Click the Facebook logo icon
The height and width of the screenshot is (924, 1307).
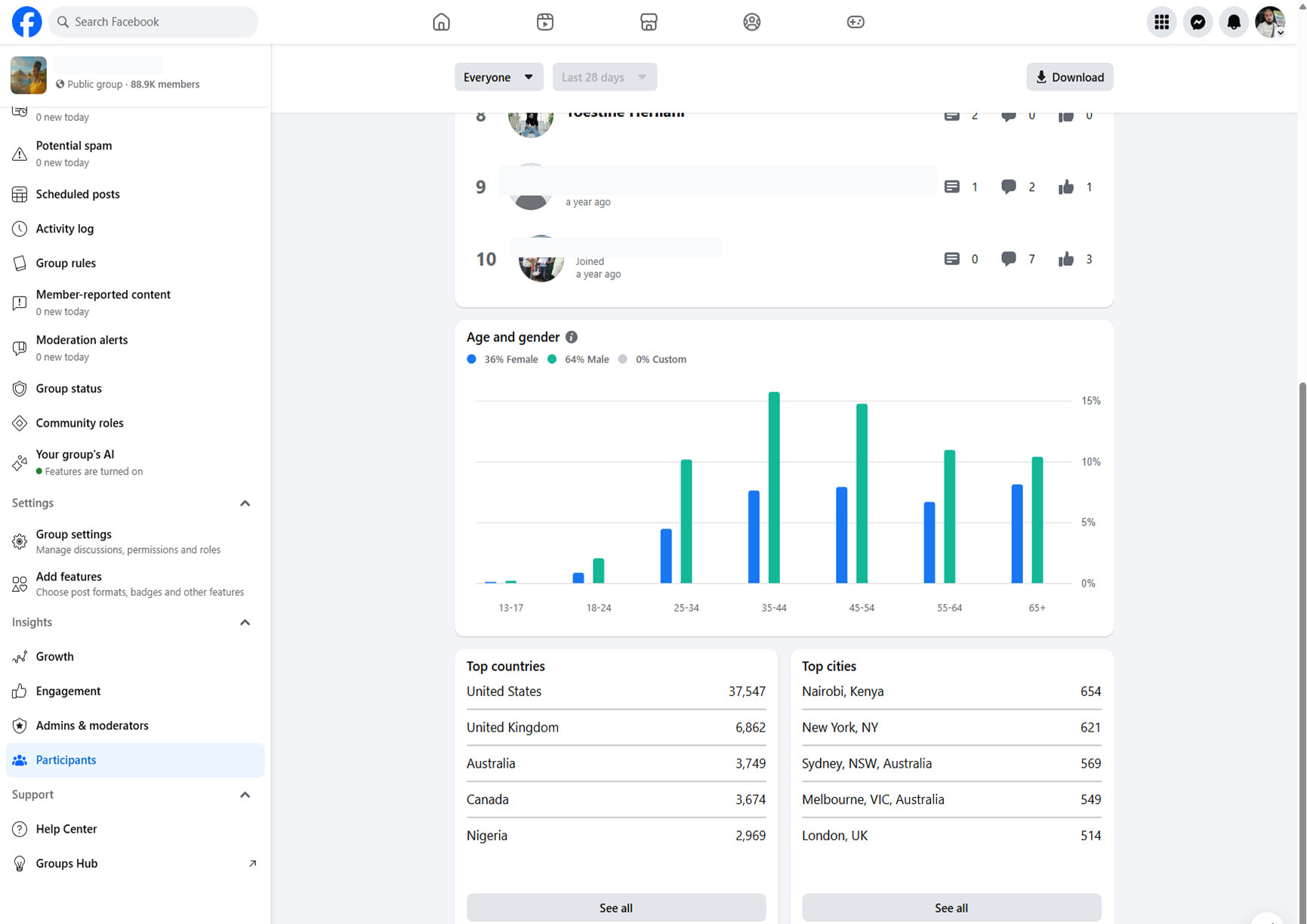pyautogui.click(x=26, y=22)
